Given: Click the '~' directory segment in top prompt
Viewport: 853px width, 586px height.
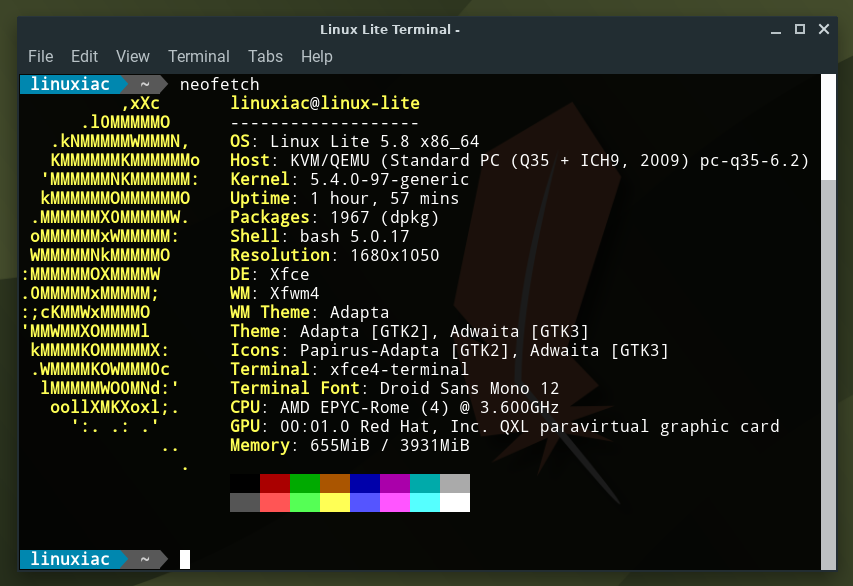Looking at the screenshot, I should coord(145,84).
